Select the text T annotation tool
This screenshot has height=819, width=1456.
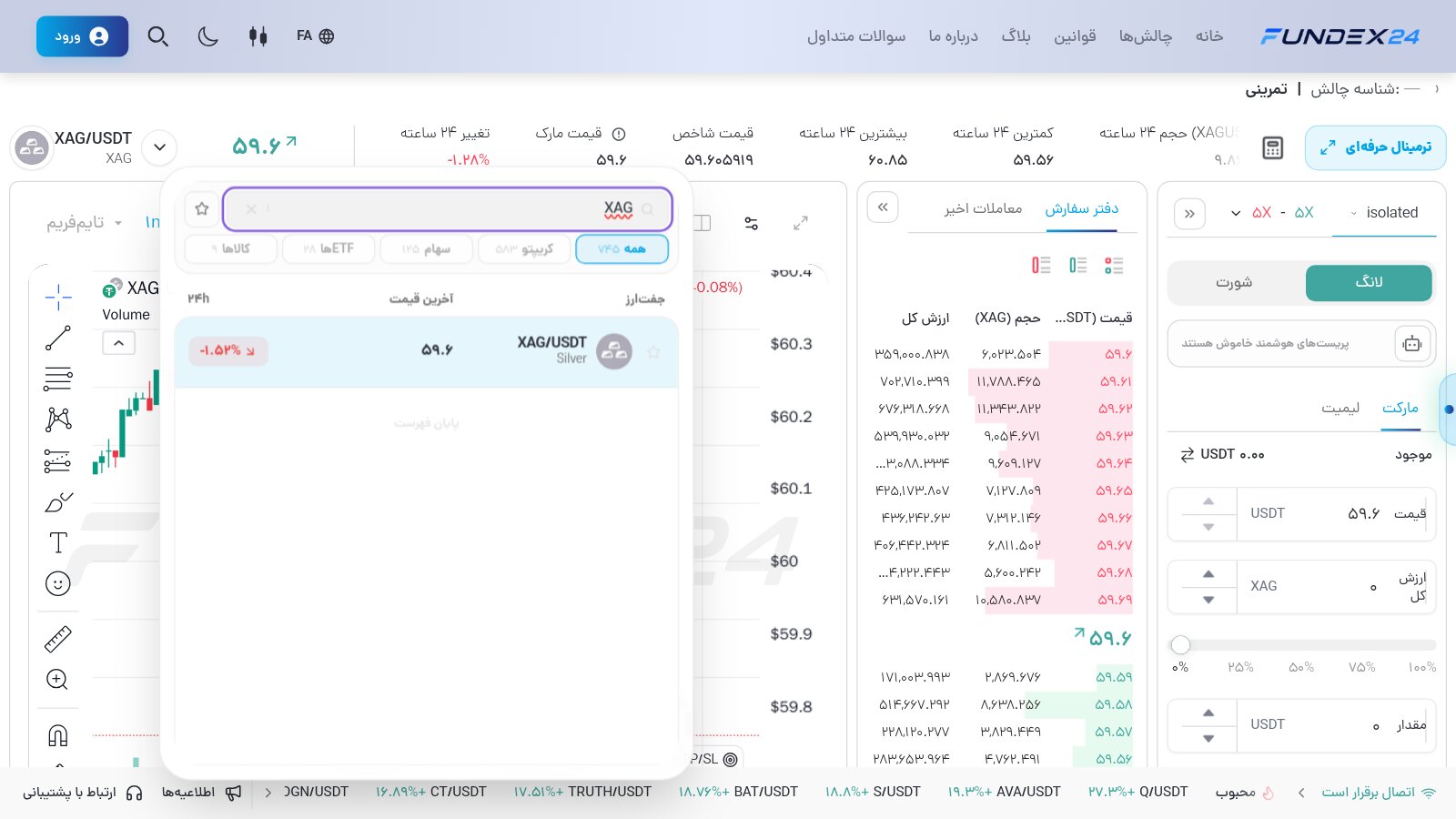click(58, 542)
